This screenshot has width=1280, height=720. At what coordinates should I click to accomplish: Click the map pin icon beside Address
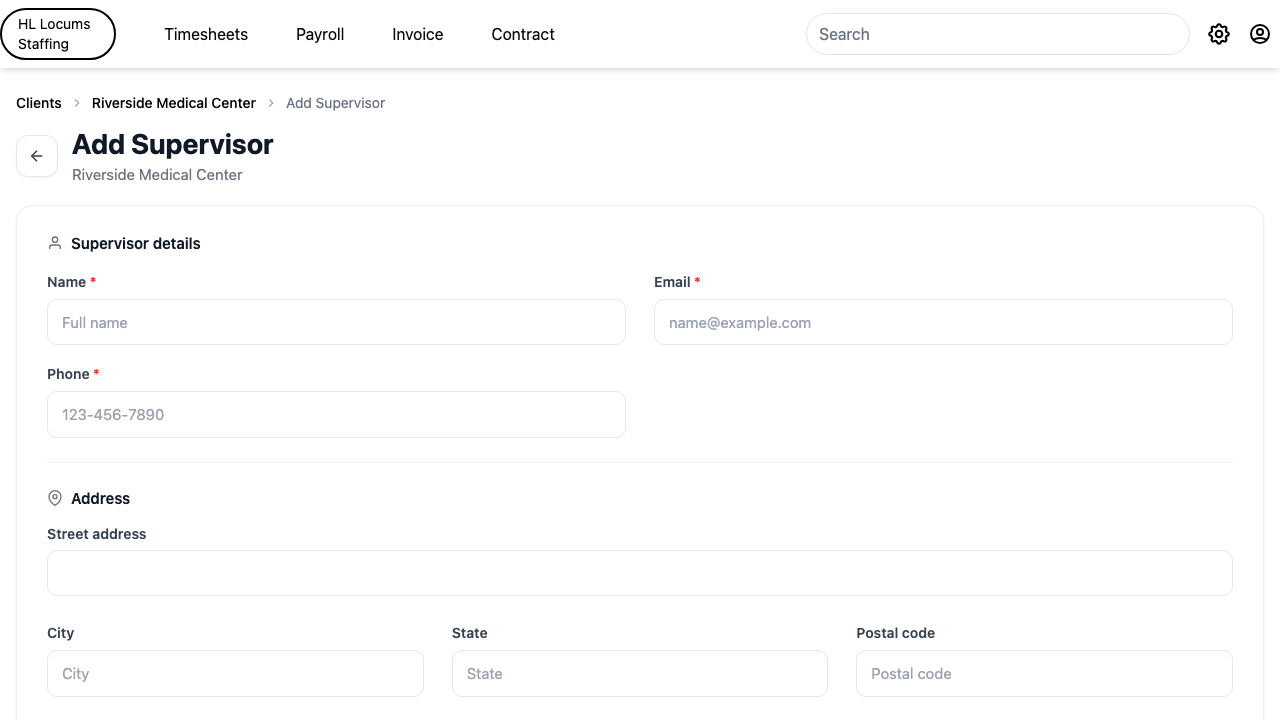55,498
